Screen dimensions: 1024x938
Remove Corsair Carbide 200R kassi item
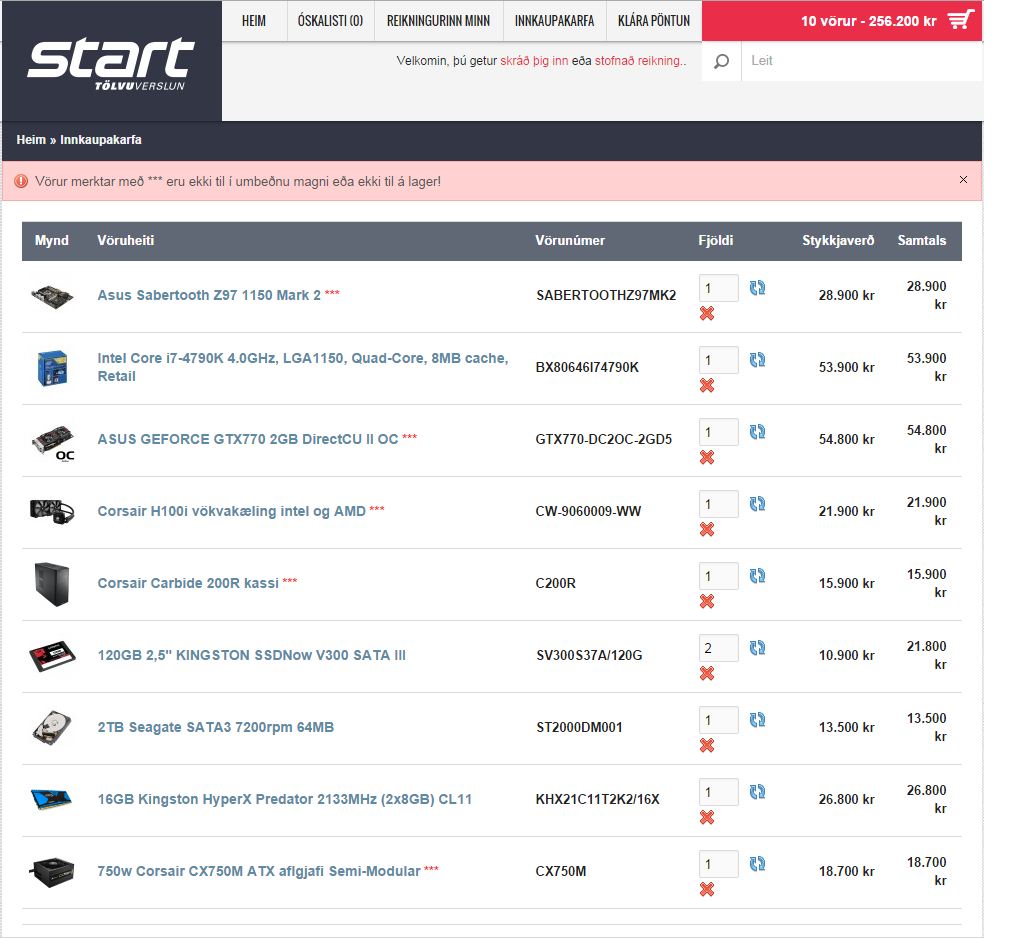[707, 602]
